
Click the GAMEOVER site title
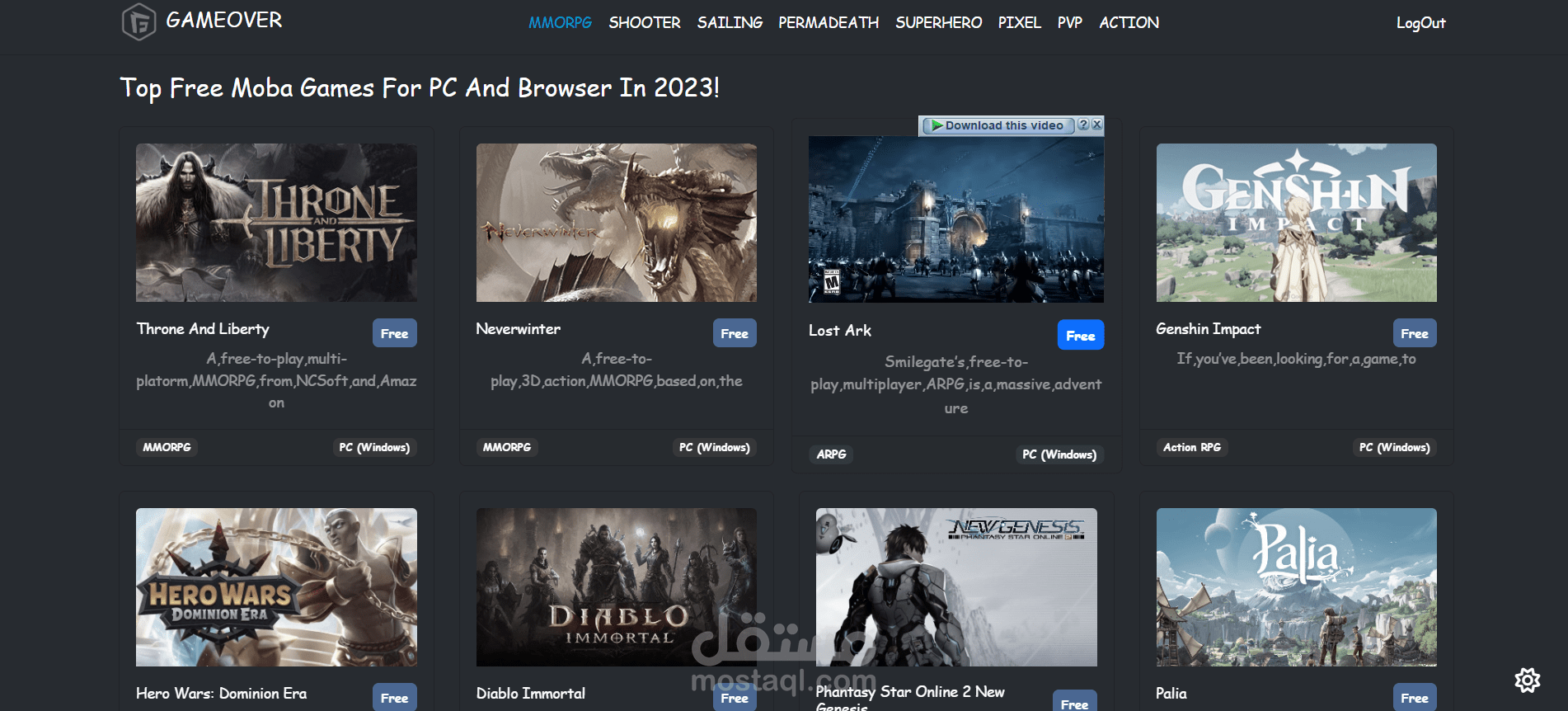224,20
